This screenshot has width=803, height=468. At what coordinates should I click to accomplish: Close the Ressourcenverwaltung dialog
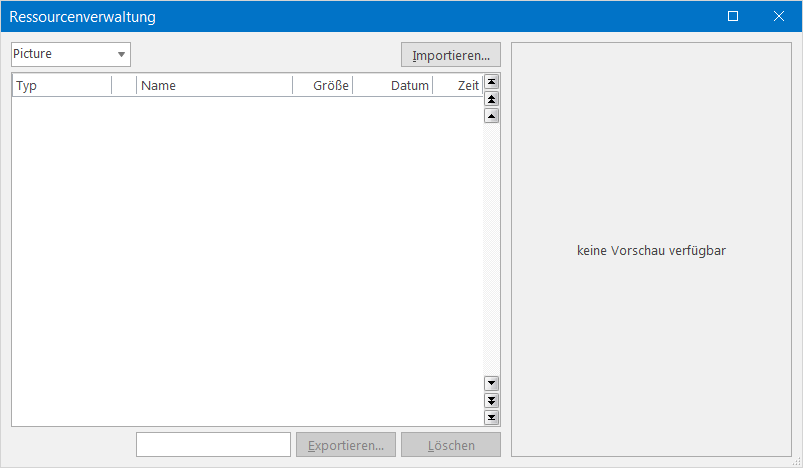click(x=779, y=16)
